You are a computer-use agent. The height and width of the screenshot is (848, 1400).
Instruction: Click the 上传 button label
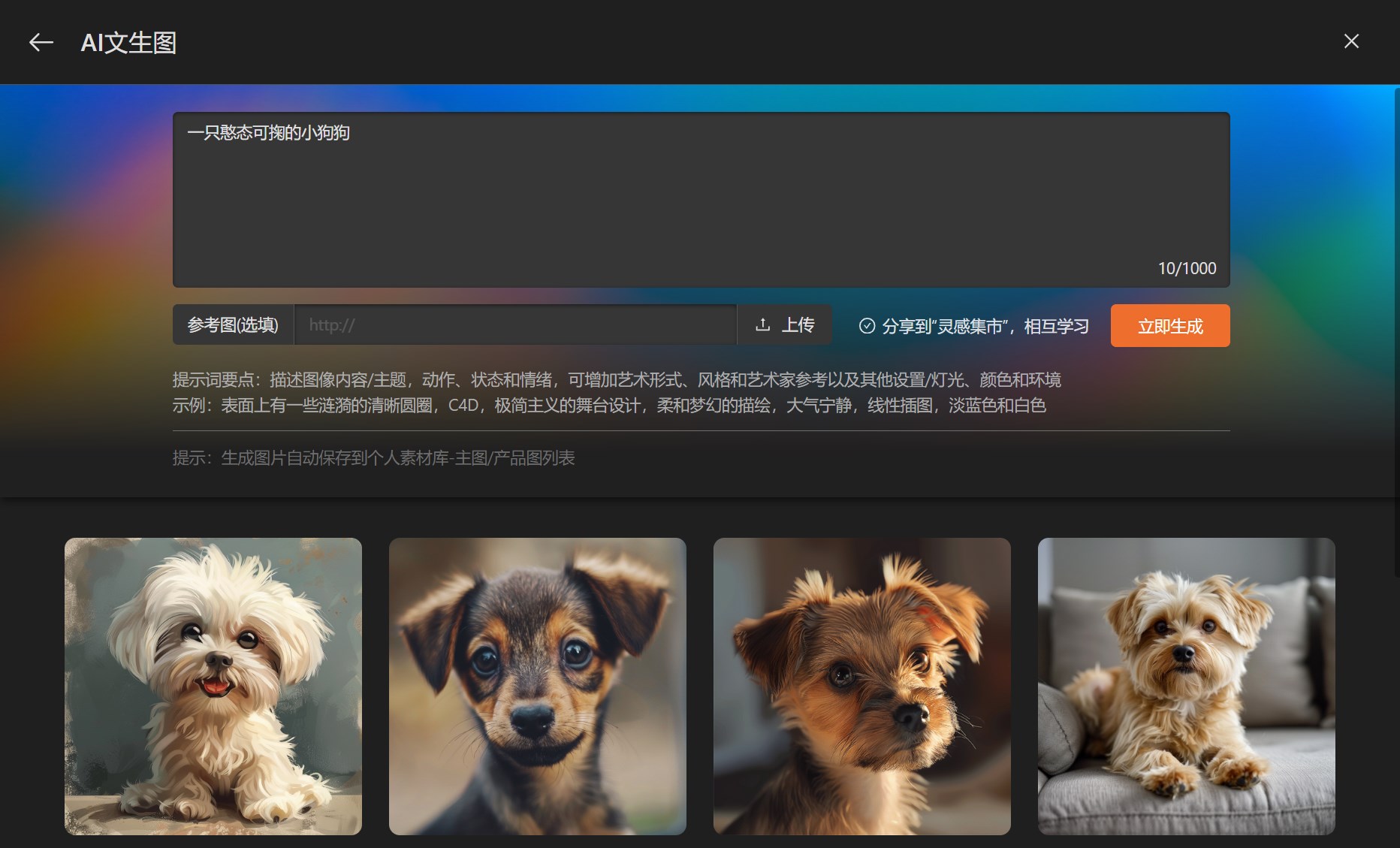click(798, 324)
